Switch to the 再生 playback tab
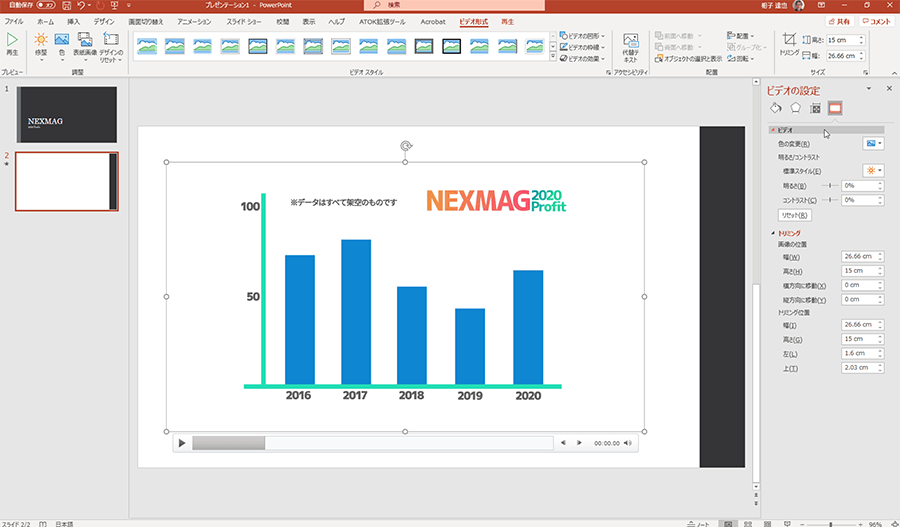This screenshot has height=527, width=900. click(x=507, y=22)
